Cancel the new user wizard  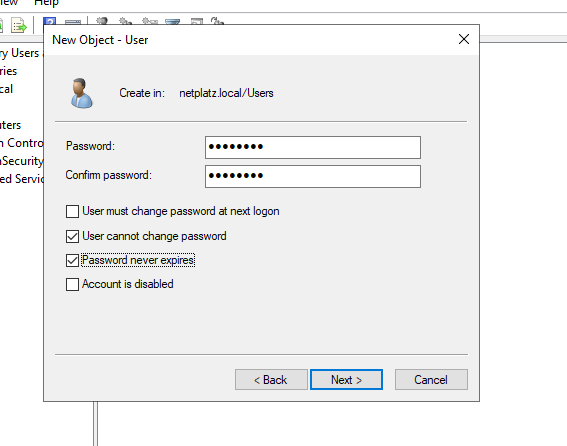431,379
